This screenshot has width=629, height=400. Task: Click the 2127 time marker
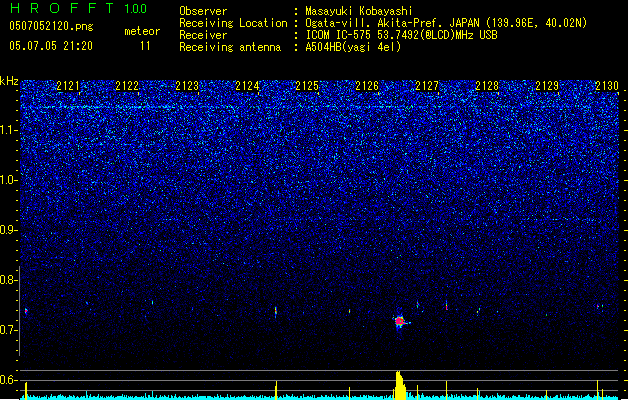point(427,86)
